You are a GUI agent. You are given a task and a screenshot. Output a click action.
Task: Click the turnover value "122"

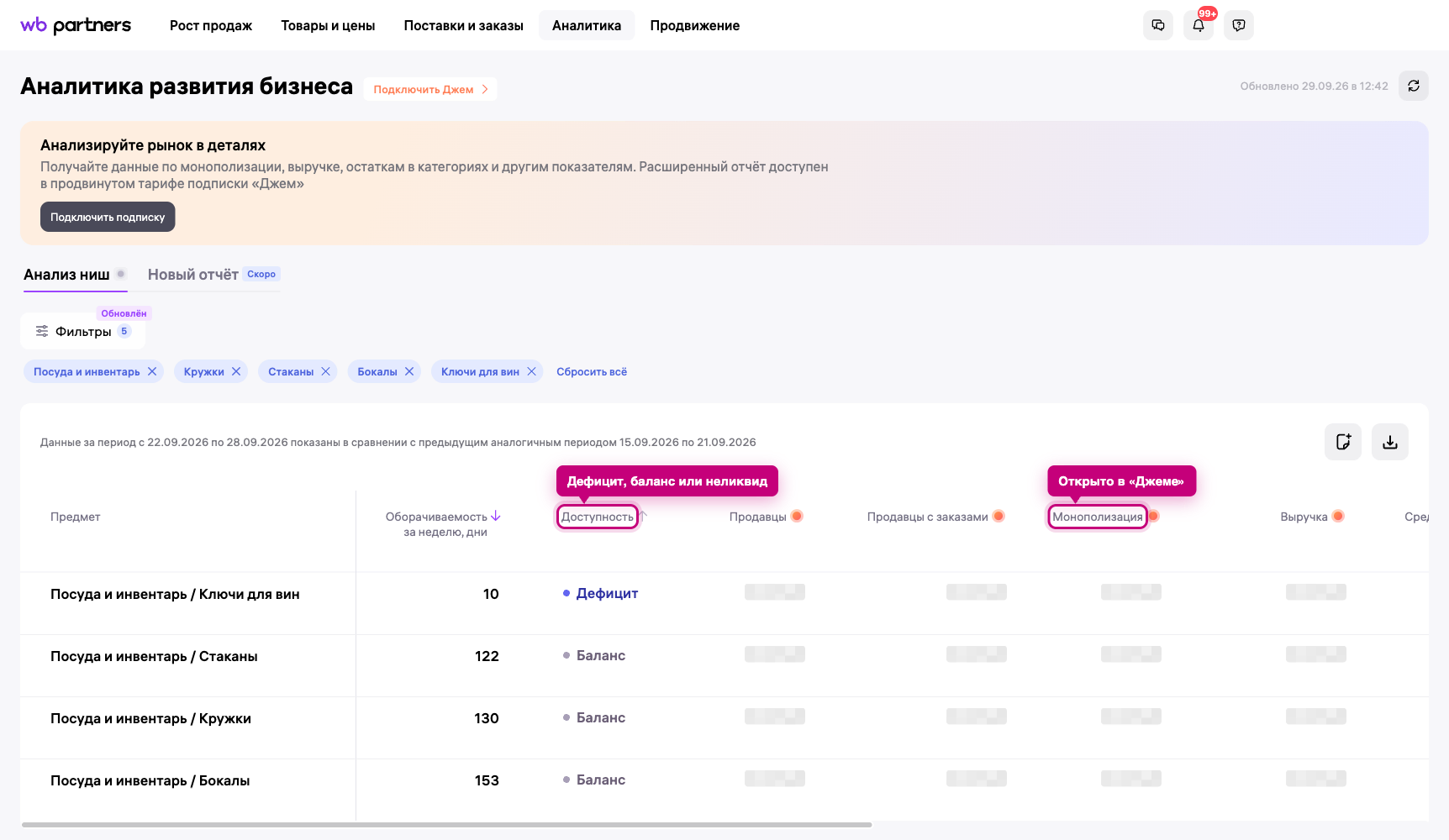(x=487, y=656)
